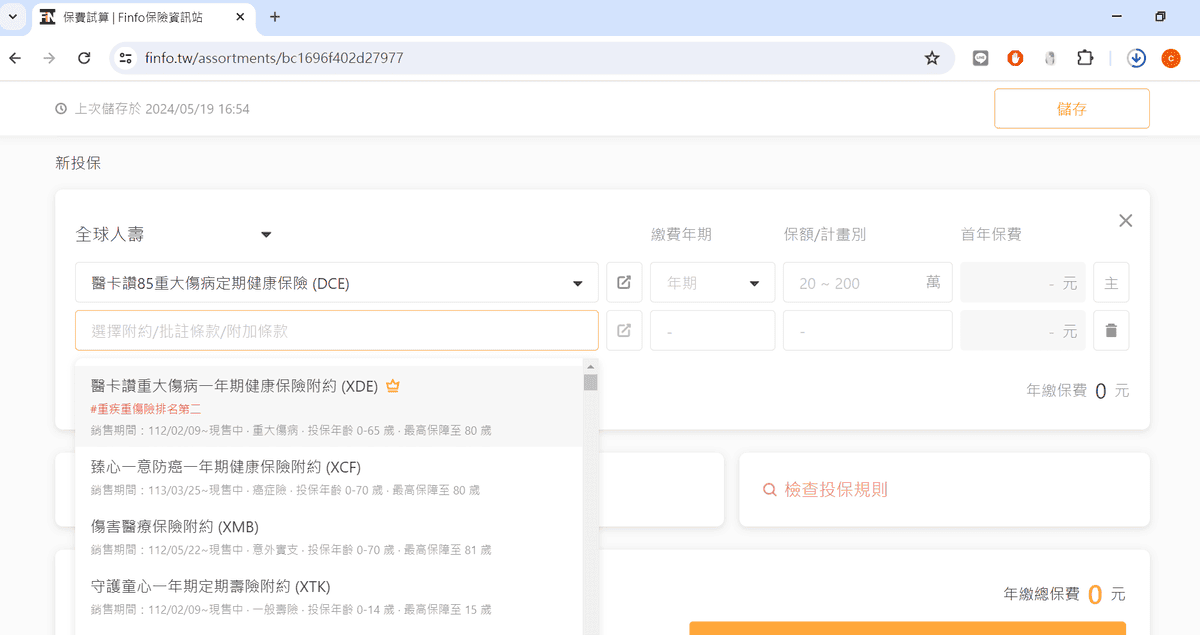Click the browser forward arrow
This screenshot has width=1200, height=635.
coord(49,58)
